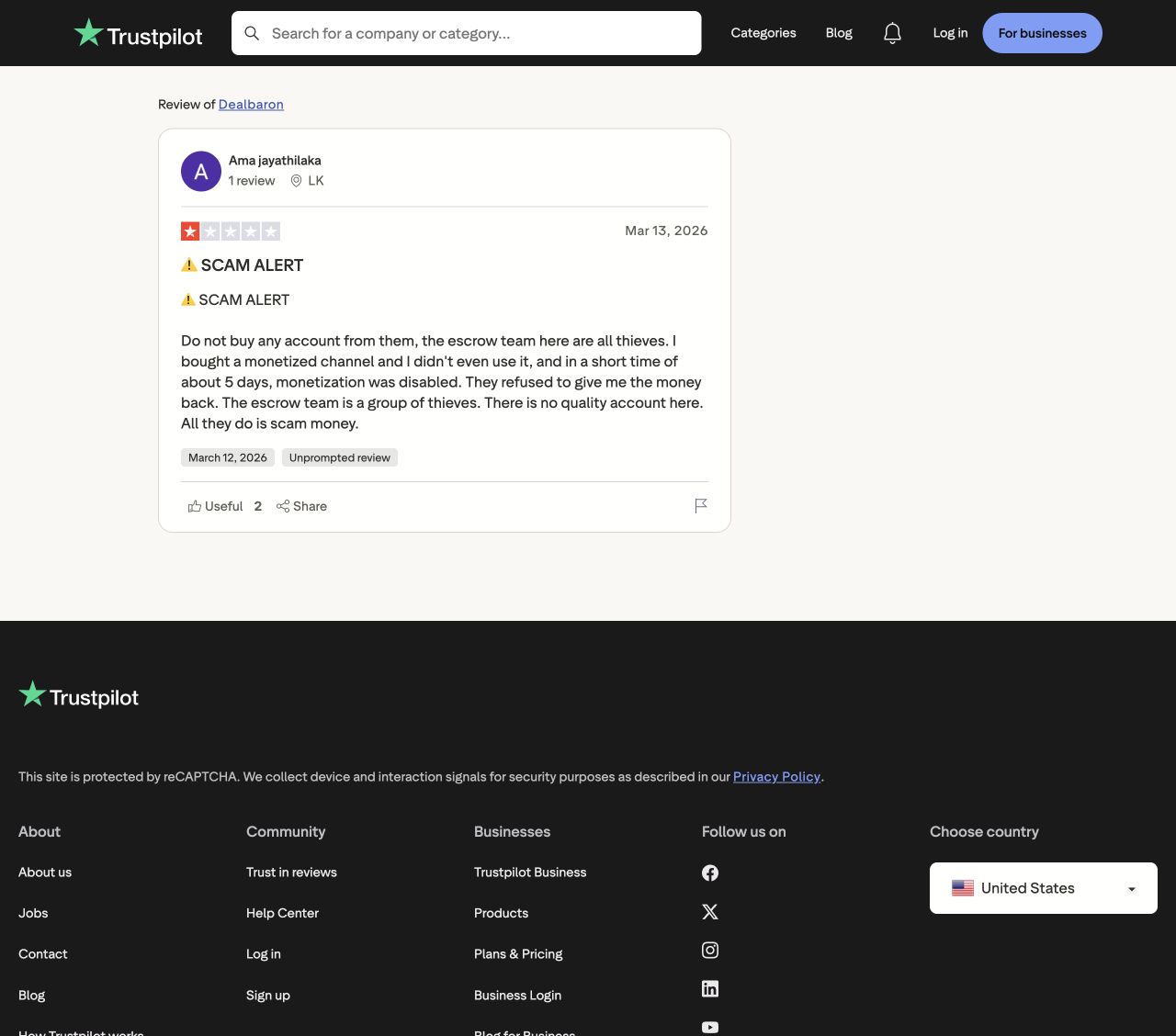Image resolution: width=1176 pixels, height=1036 pixels.
Task: Click the footer Trustpilot logo
Action: pos(79,695)
